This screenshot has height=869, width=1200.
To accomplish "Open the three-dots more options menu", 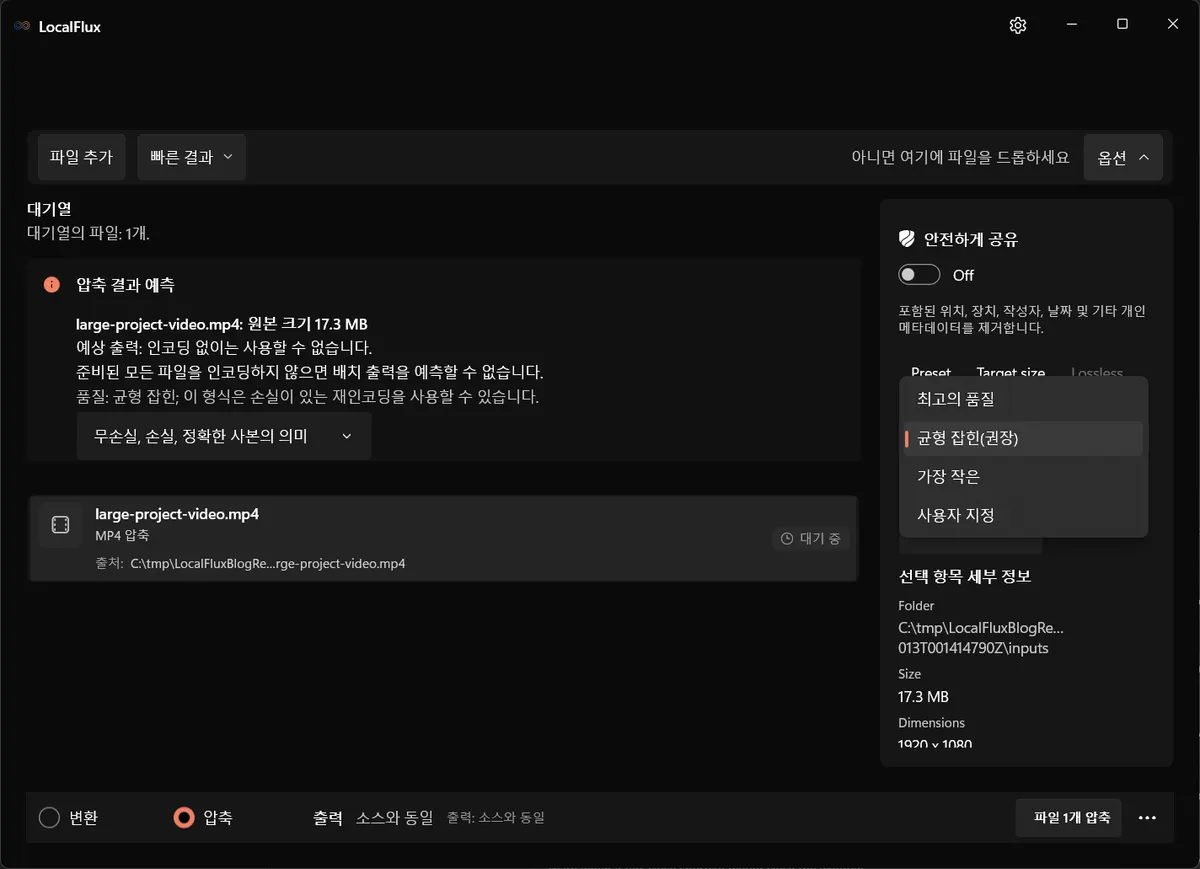I will (x=1147, y=818).
